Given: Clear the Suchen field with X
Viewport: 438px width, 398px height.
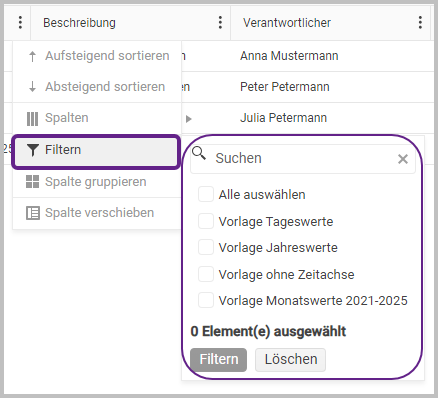Looking at the screenshot, I should click(x=403, y=159).
